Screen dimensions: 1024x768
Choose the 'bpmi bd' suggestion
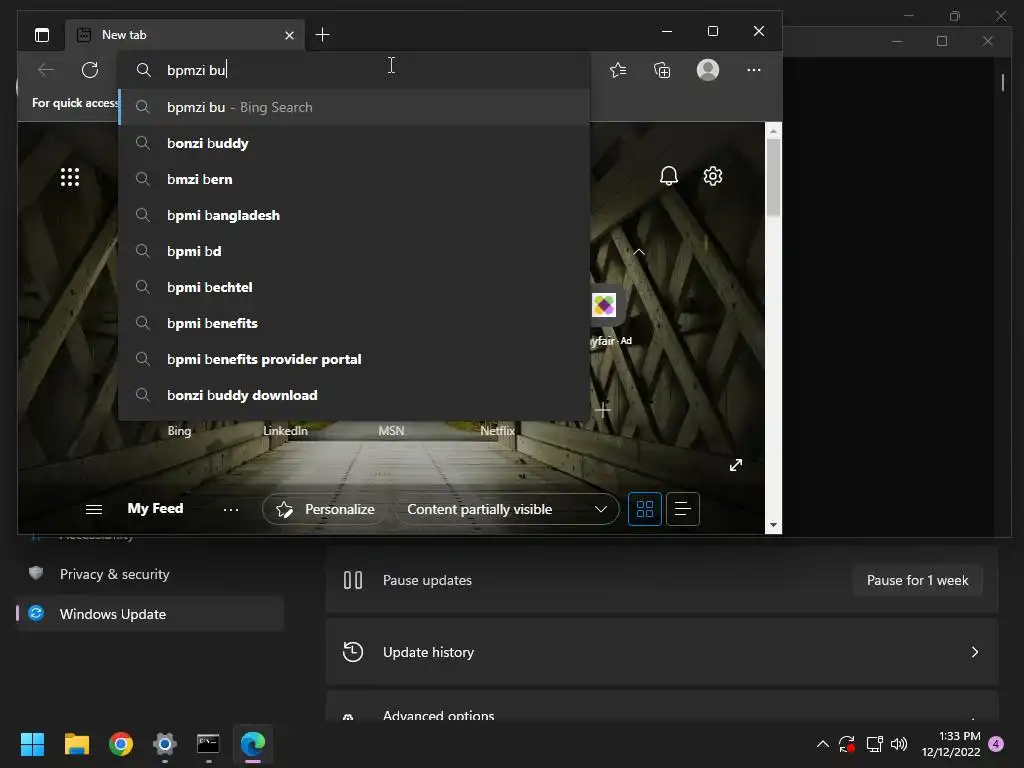[355, 251]
